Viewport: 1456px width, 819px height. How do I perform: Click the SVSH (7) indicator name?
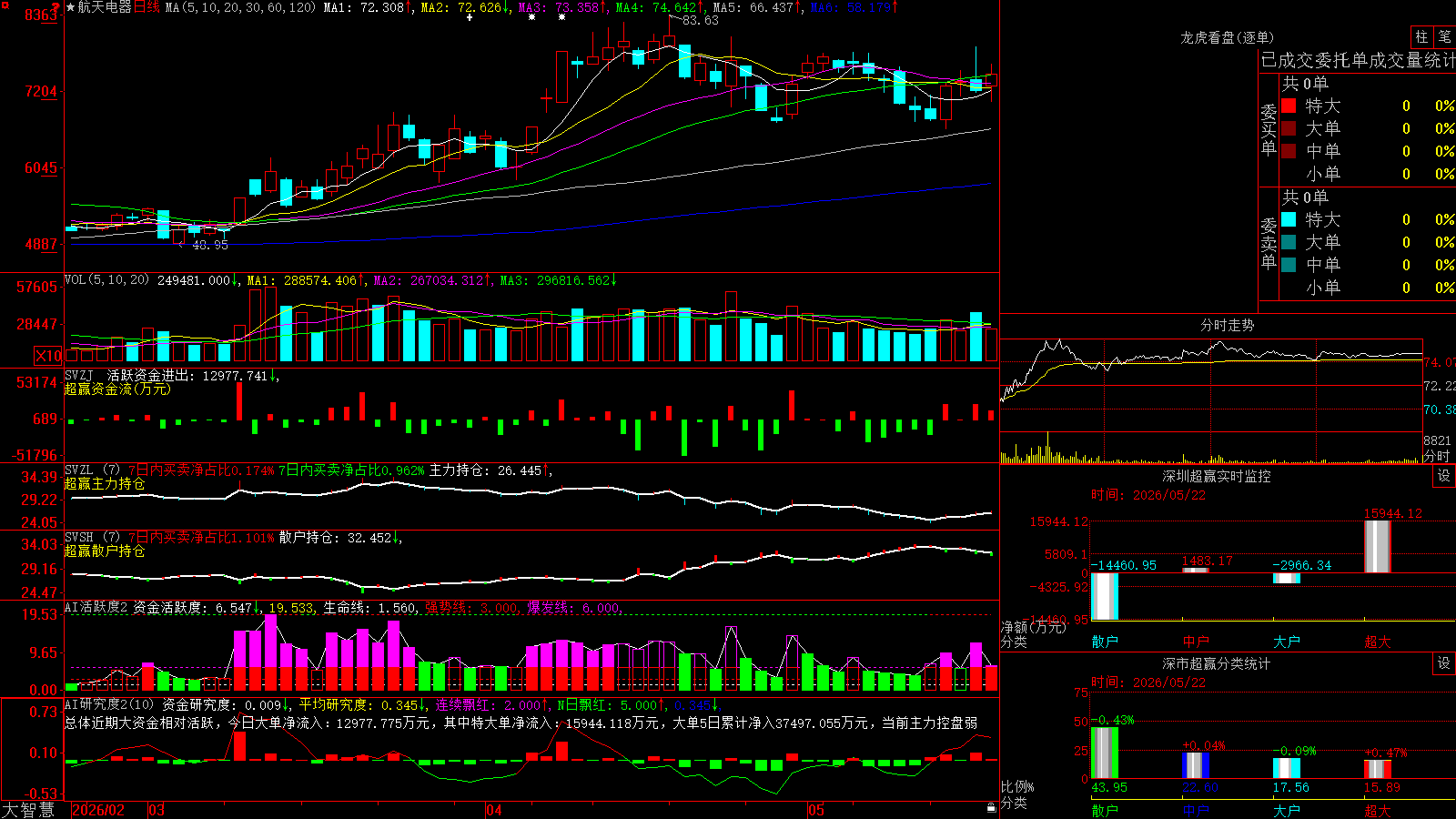[x=92, y=538]
